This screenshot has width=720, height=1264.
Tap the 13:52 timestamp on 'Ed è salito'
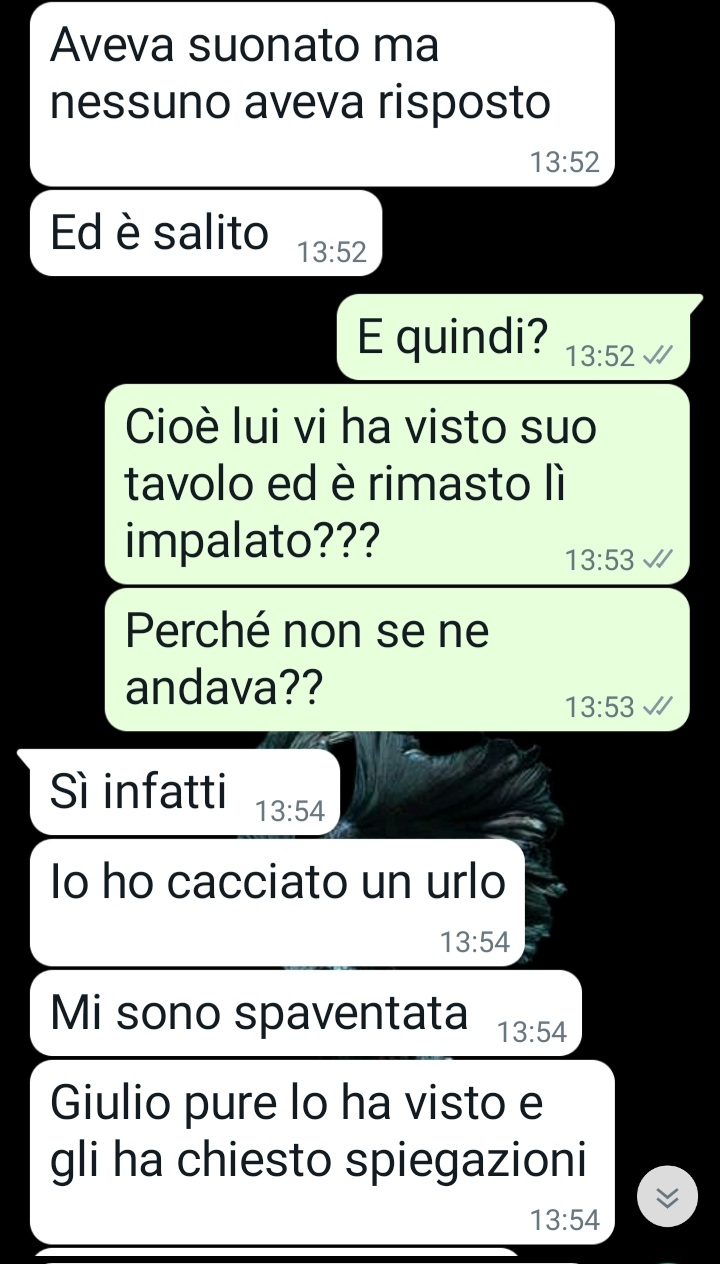332,254
